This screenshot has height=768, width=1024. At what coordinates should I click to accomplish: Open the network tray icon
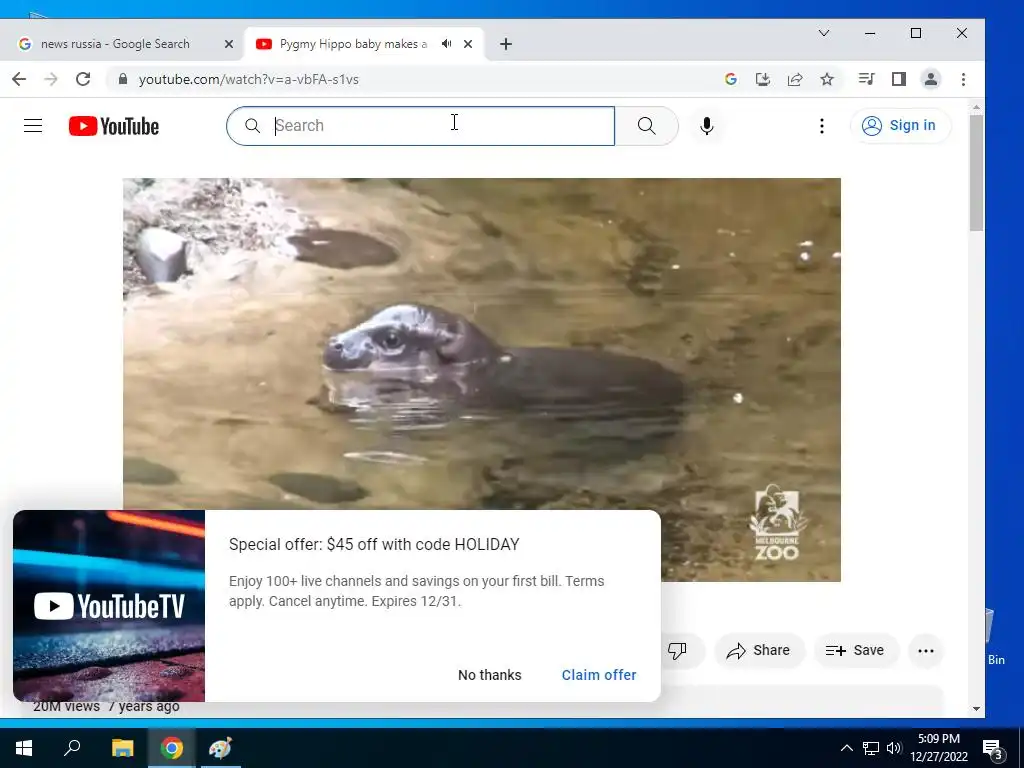(x=871, y=748)
